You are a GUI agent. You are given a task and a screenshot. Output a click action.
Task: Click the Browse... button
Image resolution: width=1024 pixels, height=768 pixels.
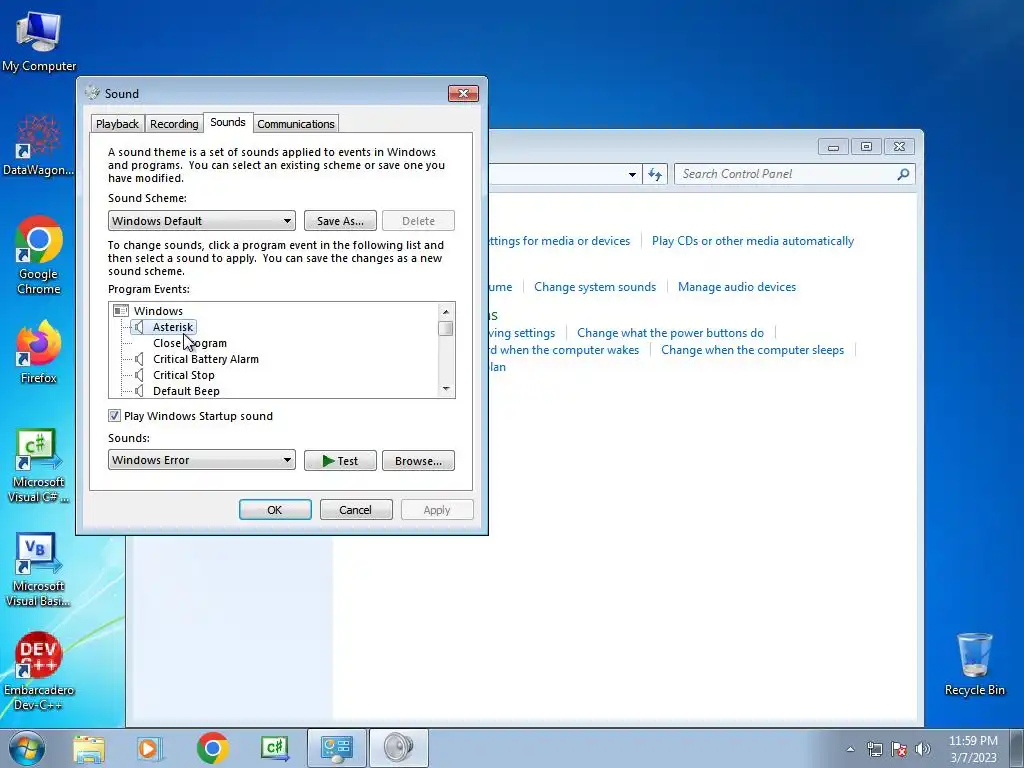(x=418, y=460)
